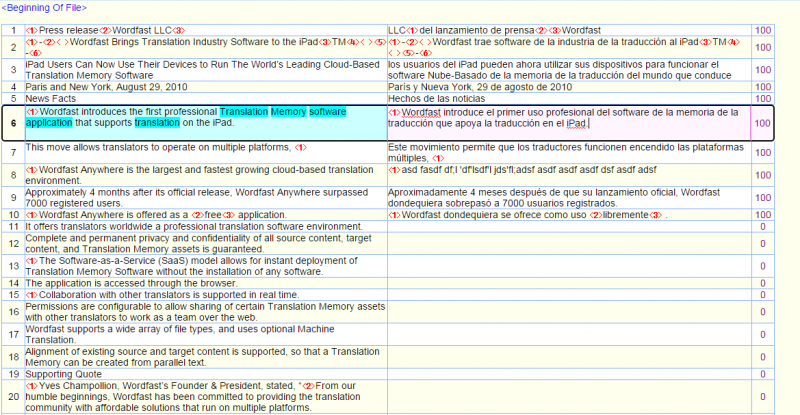Select source 'Yves Champollion, Wordfast's Founder & President'
Screen dimensions: 800x415
click(206, 397)
